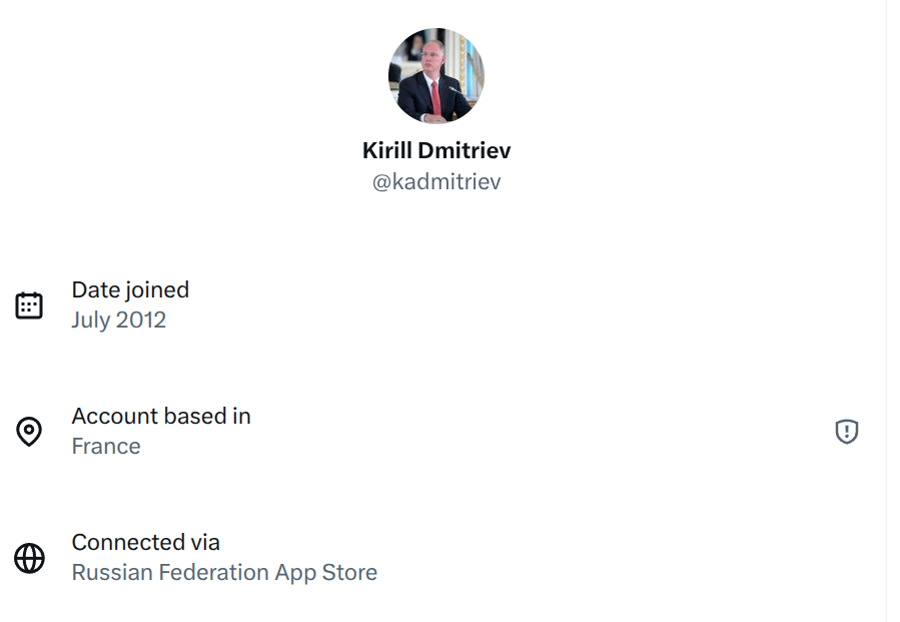Click the shield alert icon next to France
900x622 pixels.
point(847,431)
